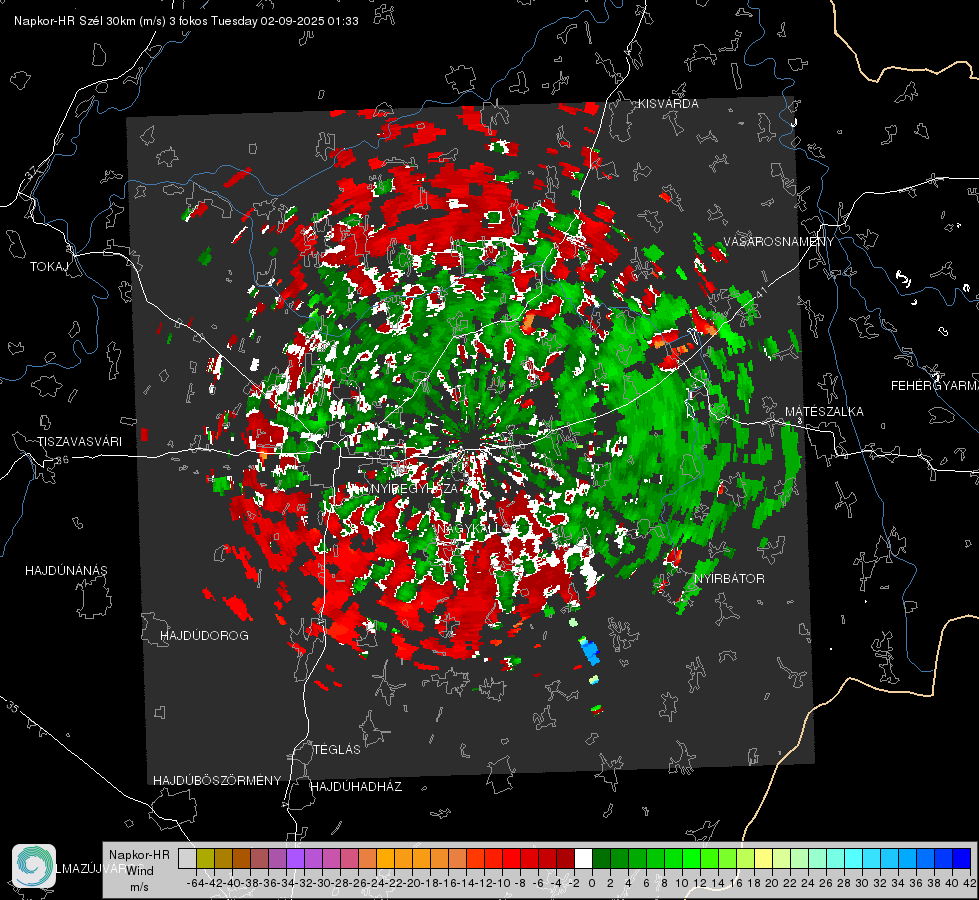Click the MÁTÉSZALKA town label

(x=824, y=412)
